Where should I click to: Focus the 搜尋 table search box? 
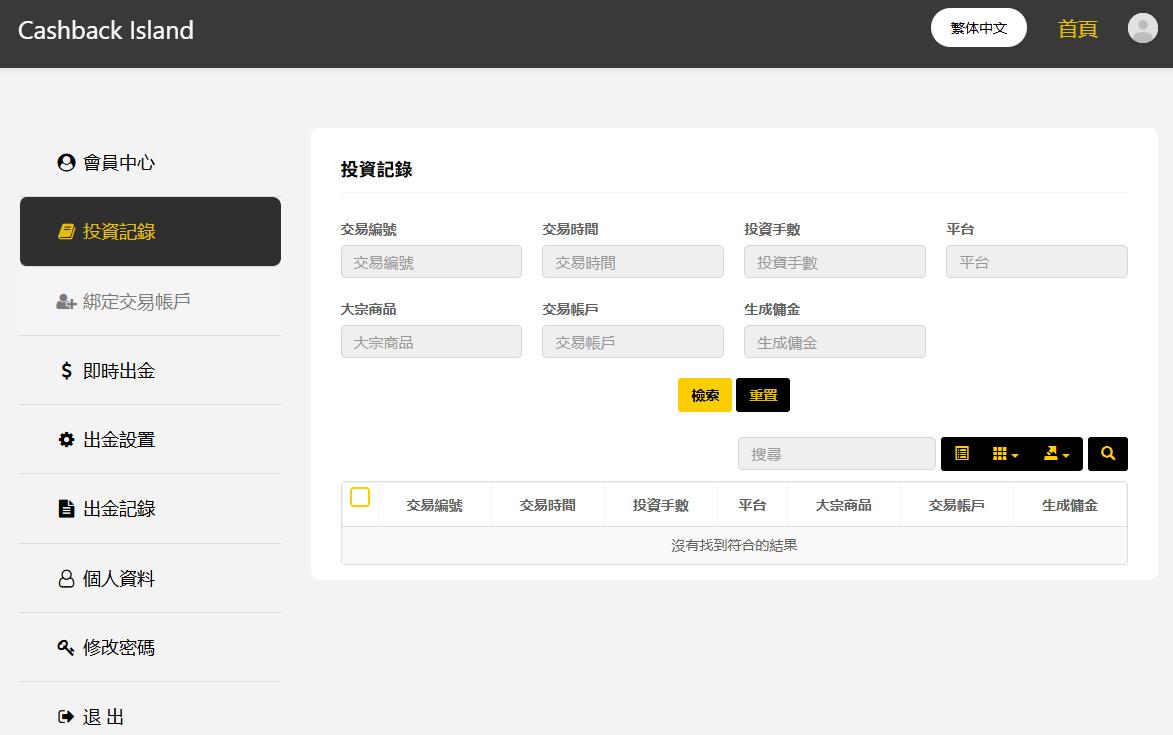[x=836, y=454]
